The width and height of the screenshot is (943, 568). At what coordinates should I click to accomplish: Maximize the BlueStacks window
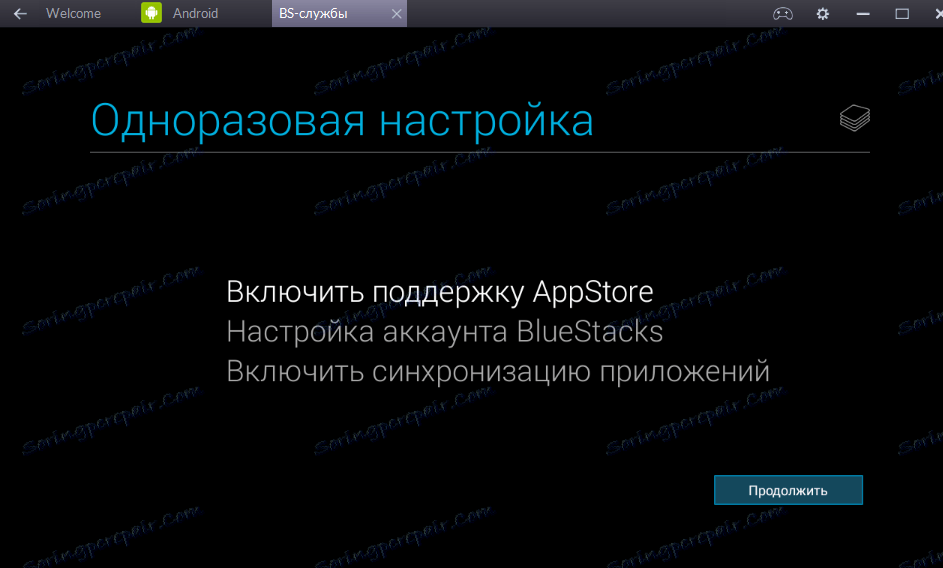902,13
